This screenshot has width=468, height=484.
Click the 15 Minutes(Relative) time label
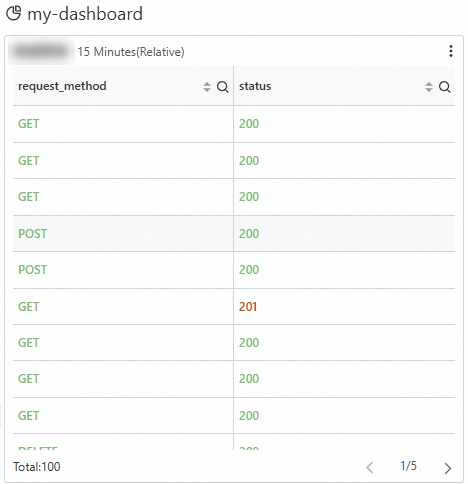[131, 52]
